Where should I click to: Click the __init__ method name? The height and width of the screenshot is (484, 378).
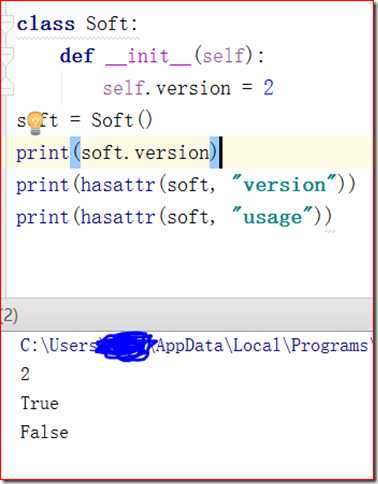pyautogui.click(x=148, y=56)
